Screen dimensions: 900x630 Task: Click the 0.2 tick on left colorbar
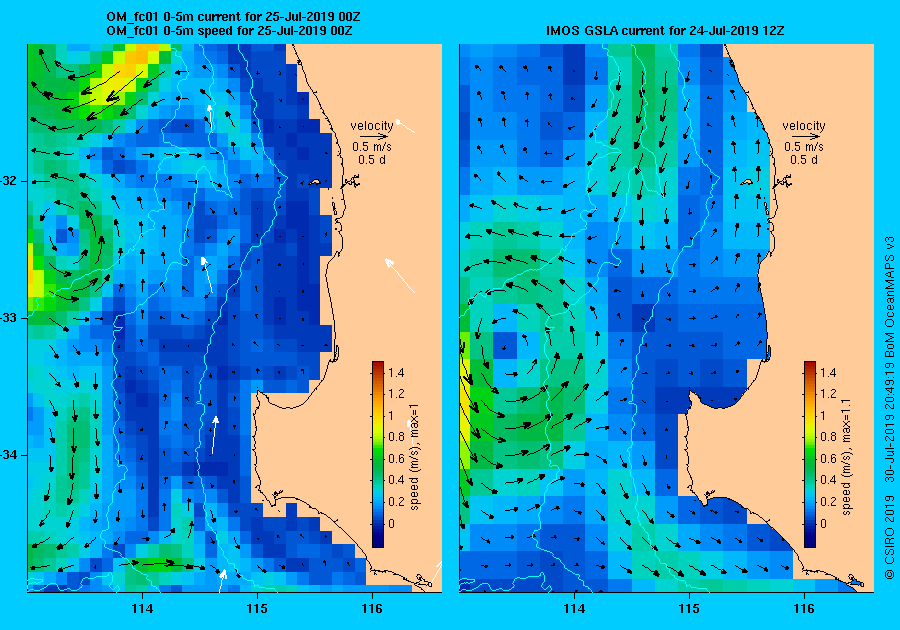396,501
